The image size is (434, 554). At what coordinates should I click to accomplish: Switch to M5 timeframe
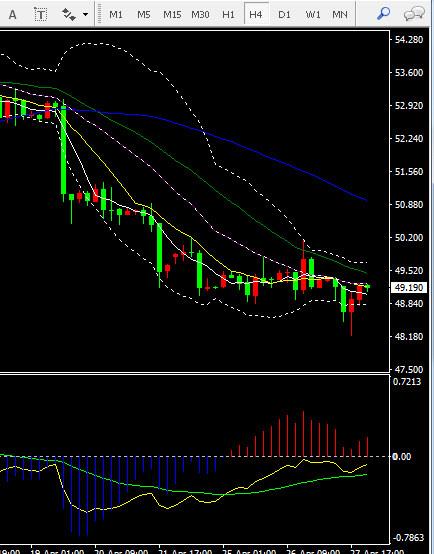pos(143,14)
